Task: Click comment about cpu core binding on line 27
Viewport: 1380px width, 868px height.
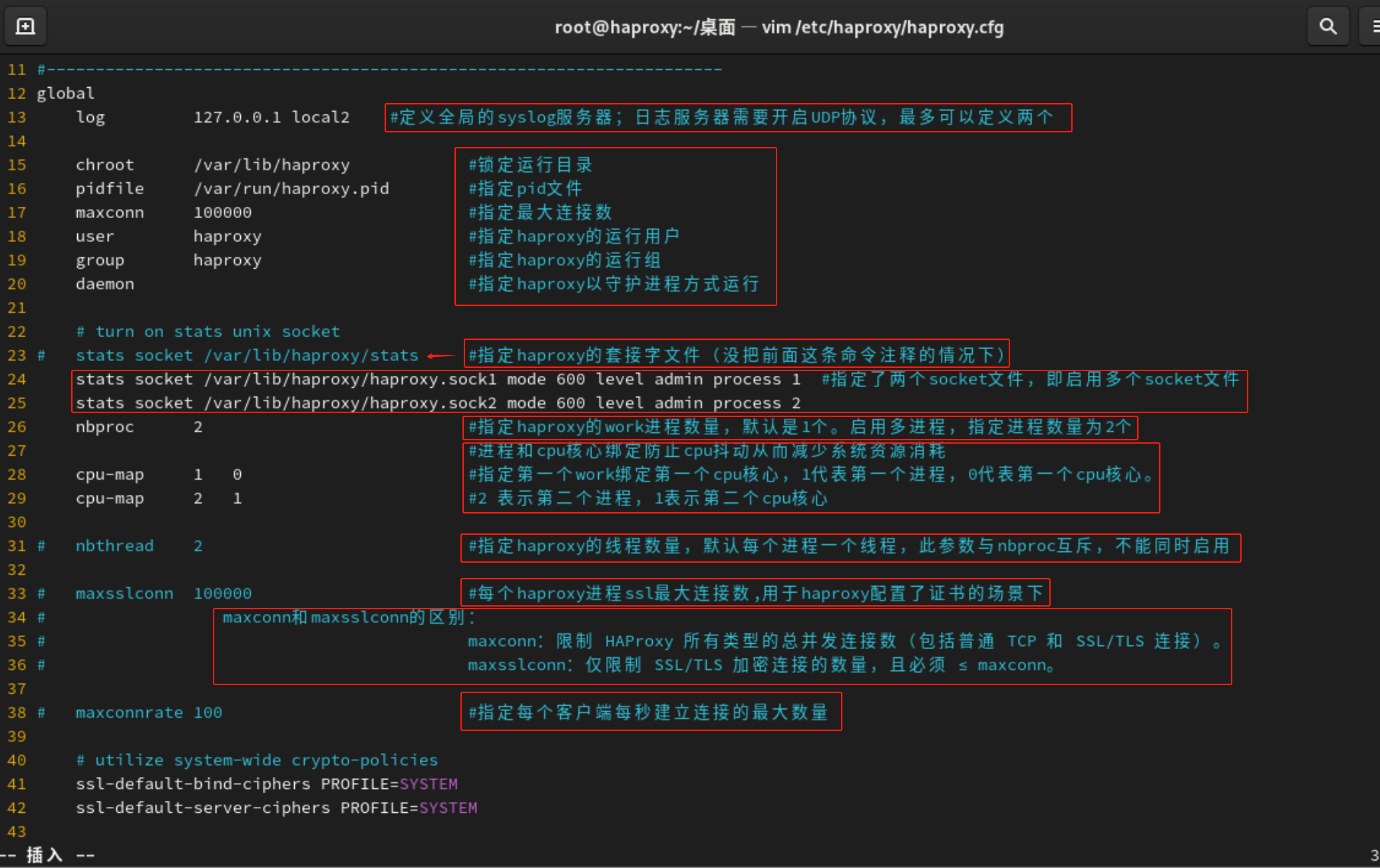Action: [x=707, y=451]
